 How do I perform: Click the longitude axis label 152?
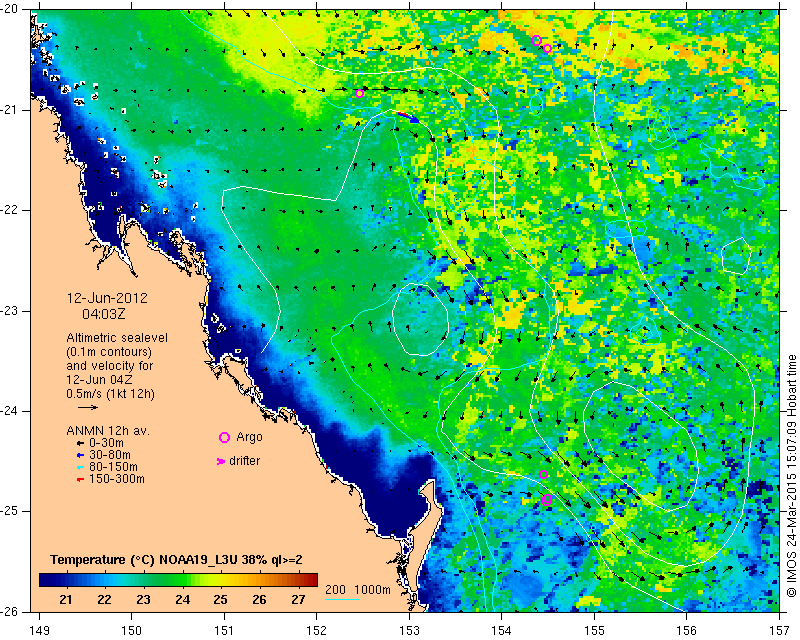(x=317, y=631)
